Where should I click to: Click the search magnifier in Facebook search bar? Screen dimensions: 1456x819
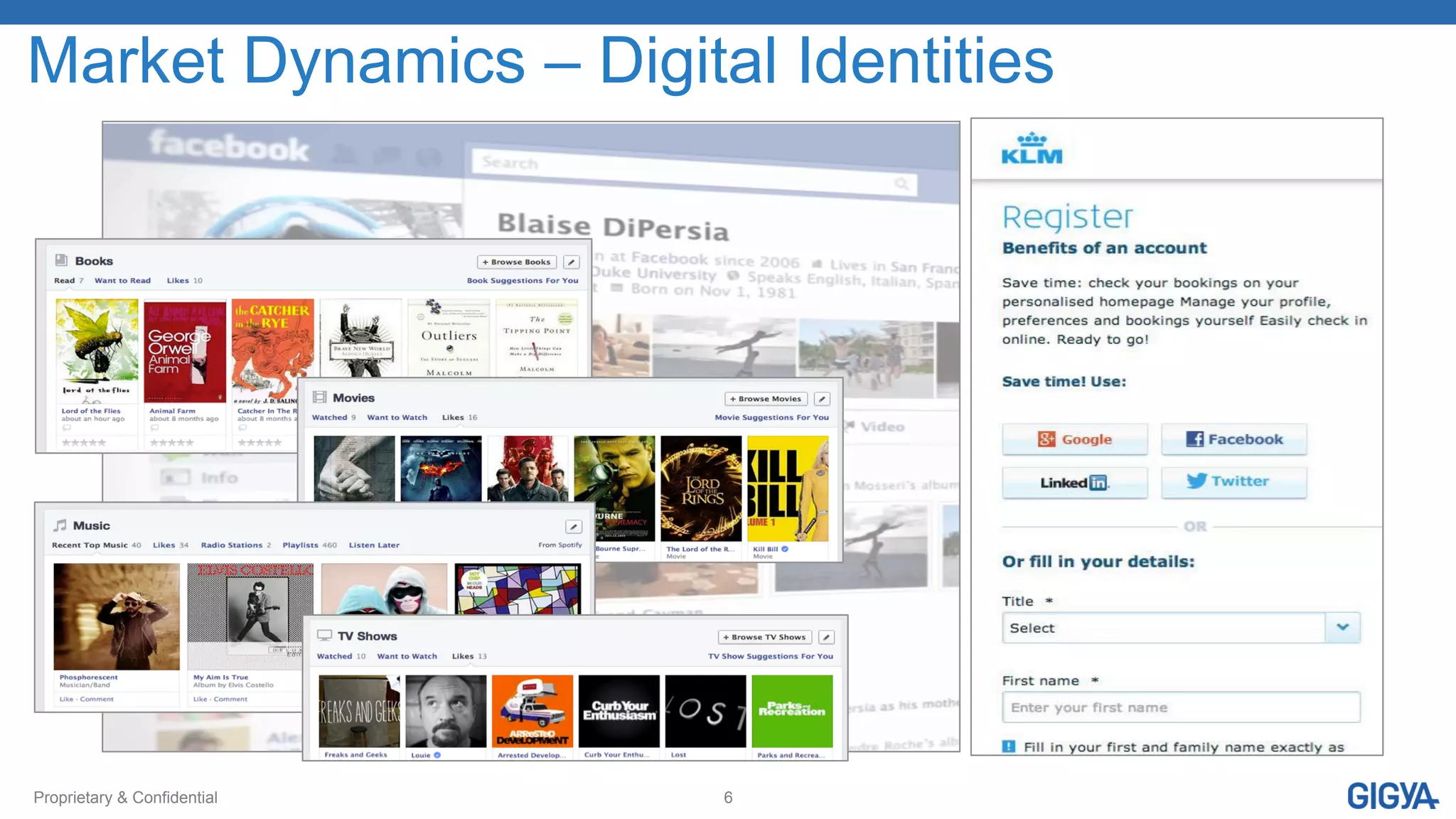[x=901, y=184]
